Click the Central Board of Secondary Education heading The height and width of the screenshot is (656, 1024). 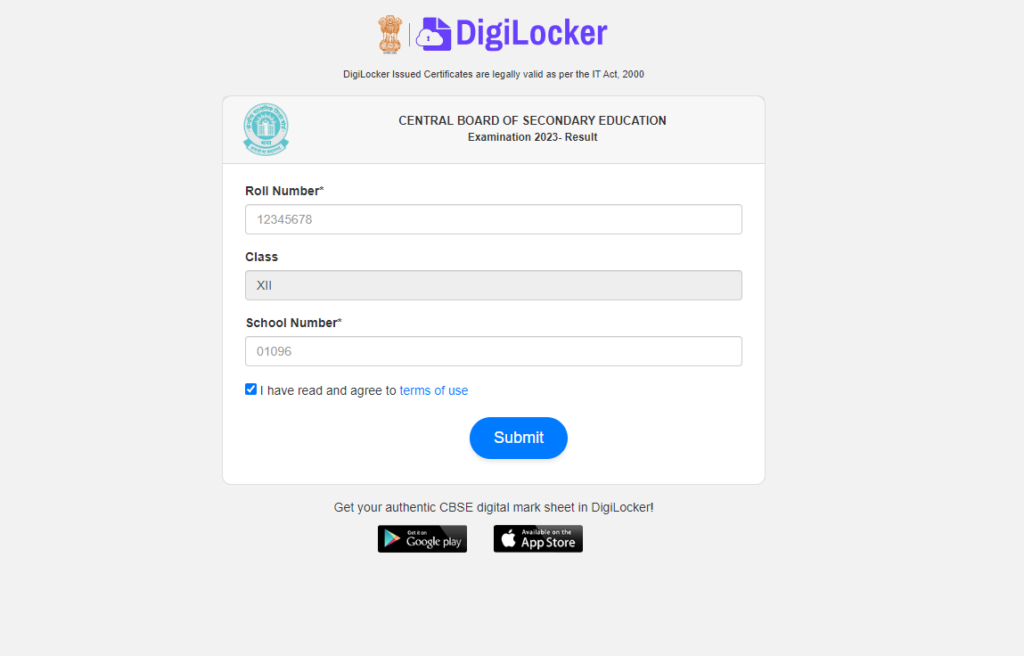tap(532, 120)
